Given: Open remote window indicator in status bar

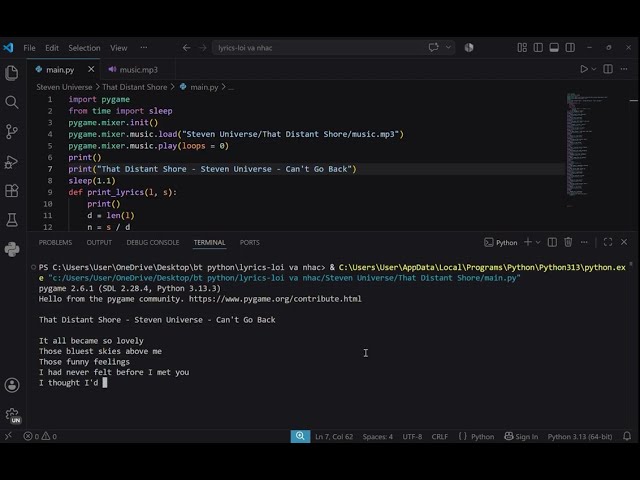Looking at the screenshot, I should tap(8, 436).
